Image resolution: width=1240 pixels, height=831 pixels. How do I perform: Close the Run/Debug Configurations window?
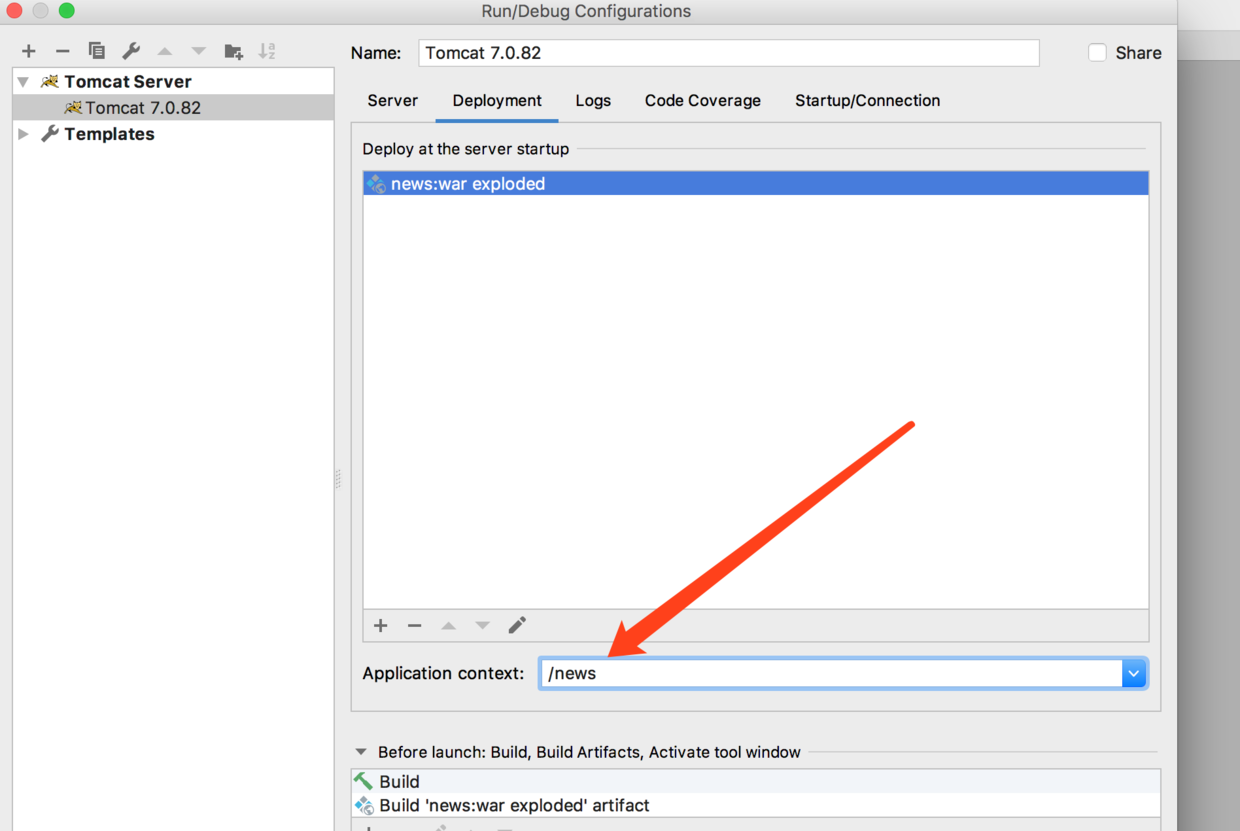point(14,11)
